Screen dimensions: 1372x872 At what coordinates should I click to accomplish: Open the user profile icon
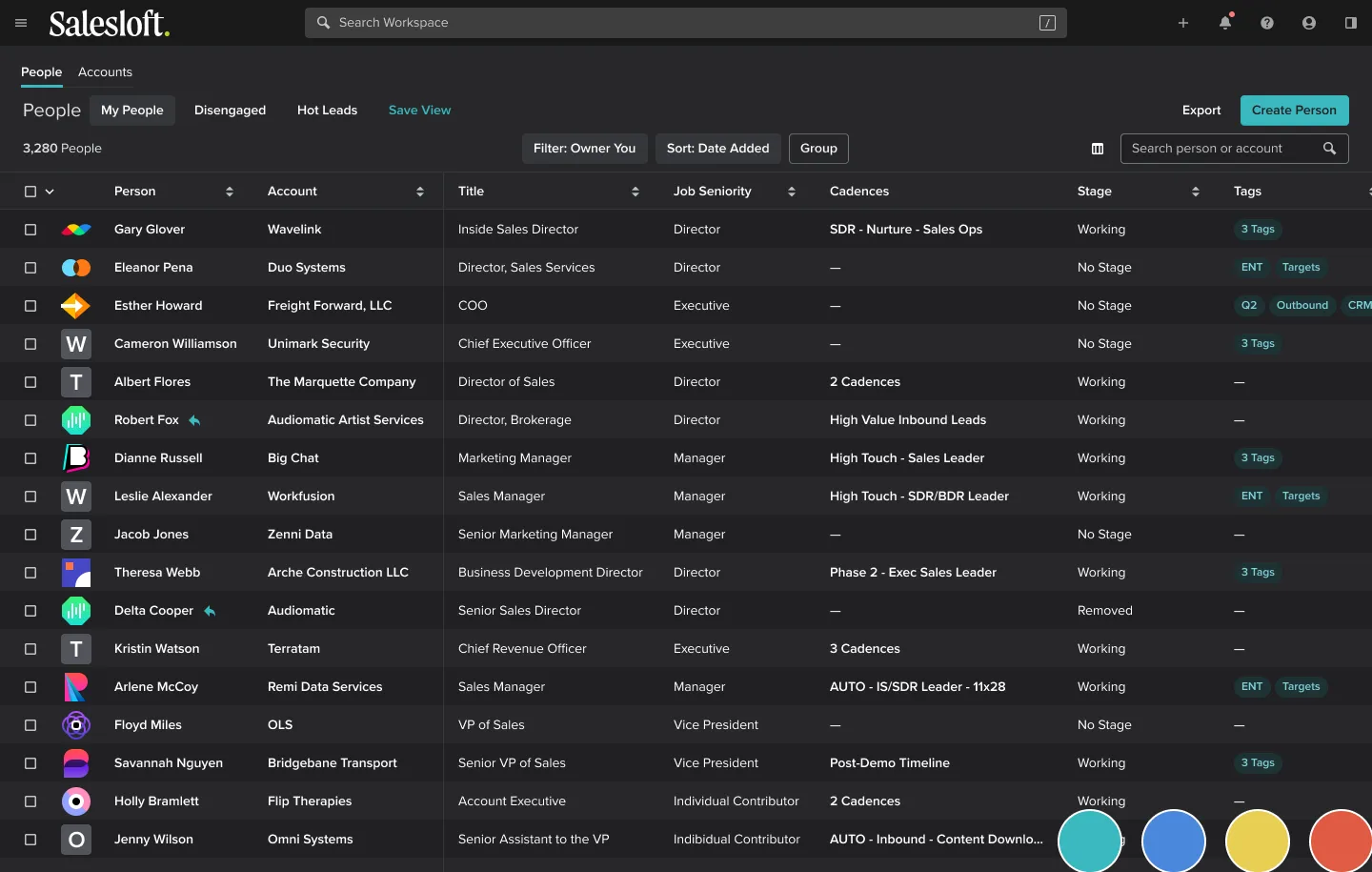point(1309,23)
